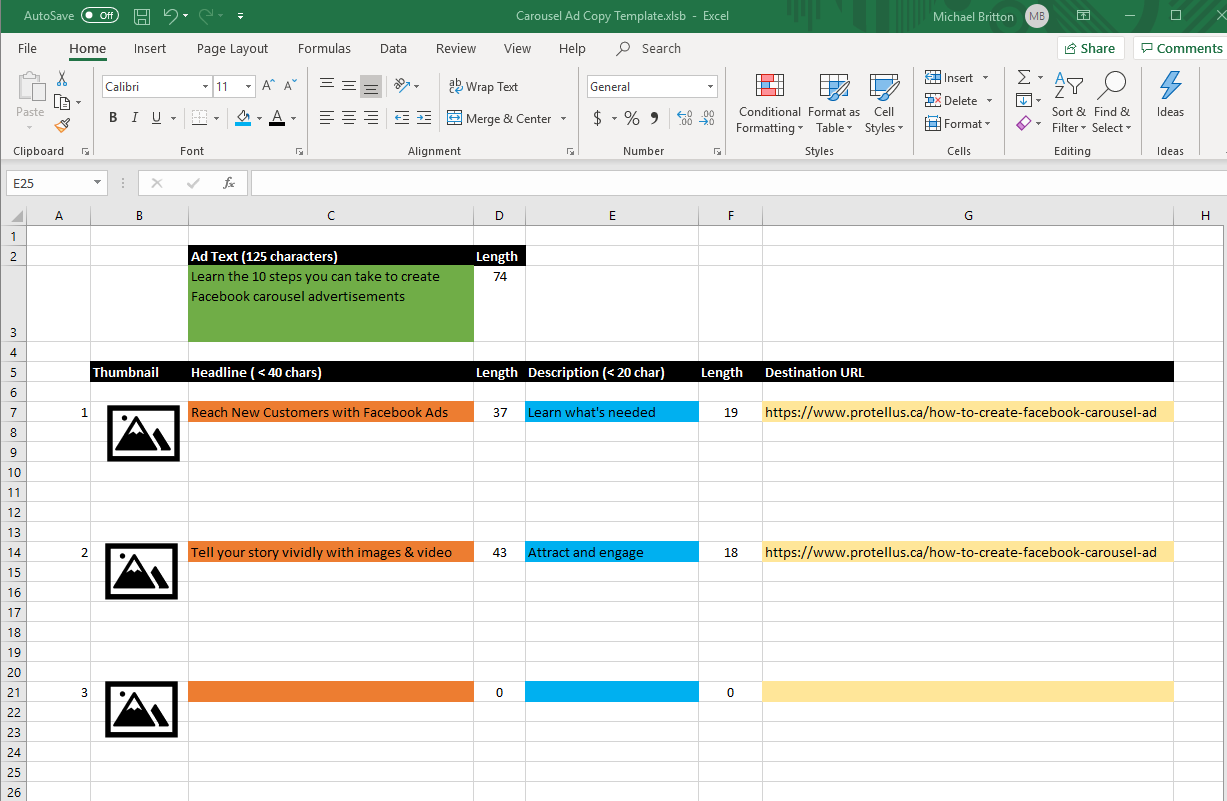
Task: Click the Borders icon
Action: (x=199, y=118)
